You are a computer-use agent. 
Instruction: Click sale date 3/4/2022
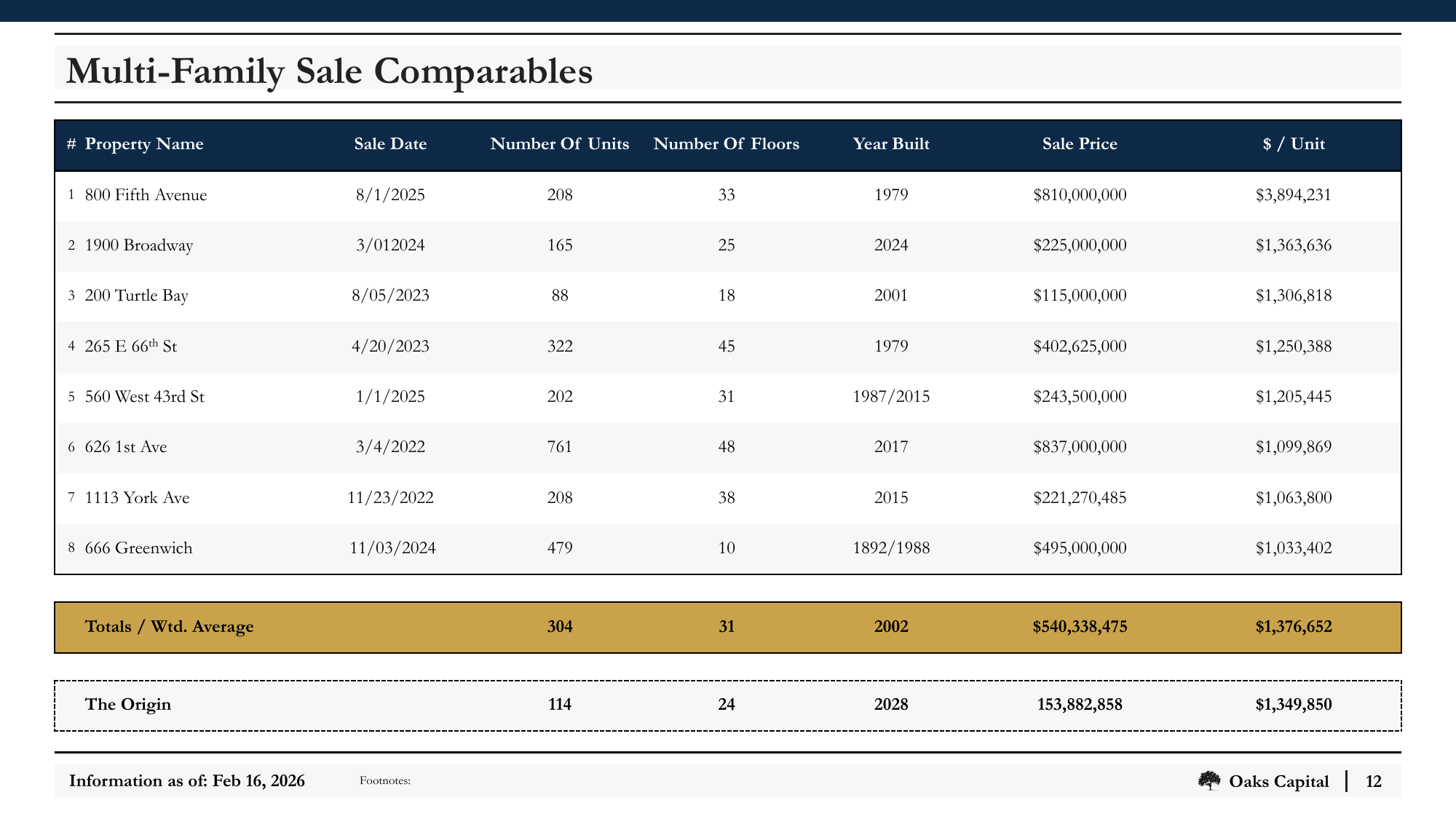[x=390, y=447]
